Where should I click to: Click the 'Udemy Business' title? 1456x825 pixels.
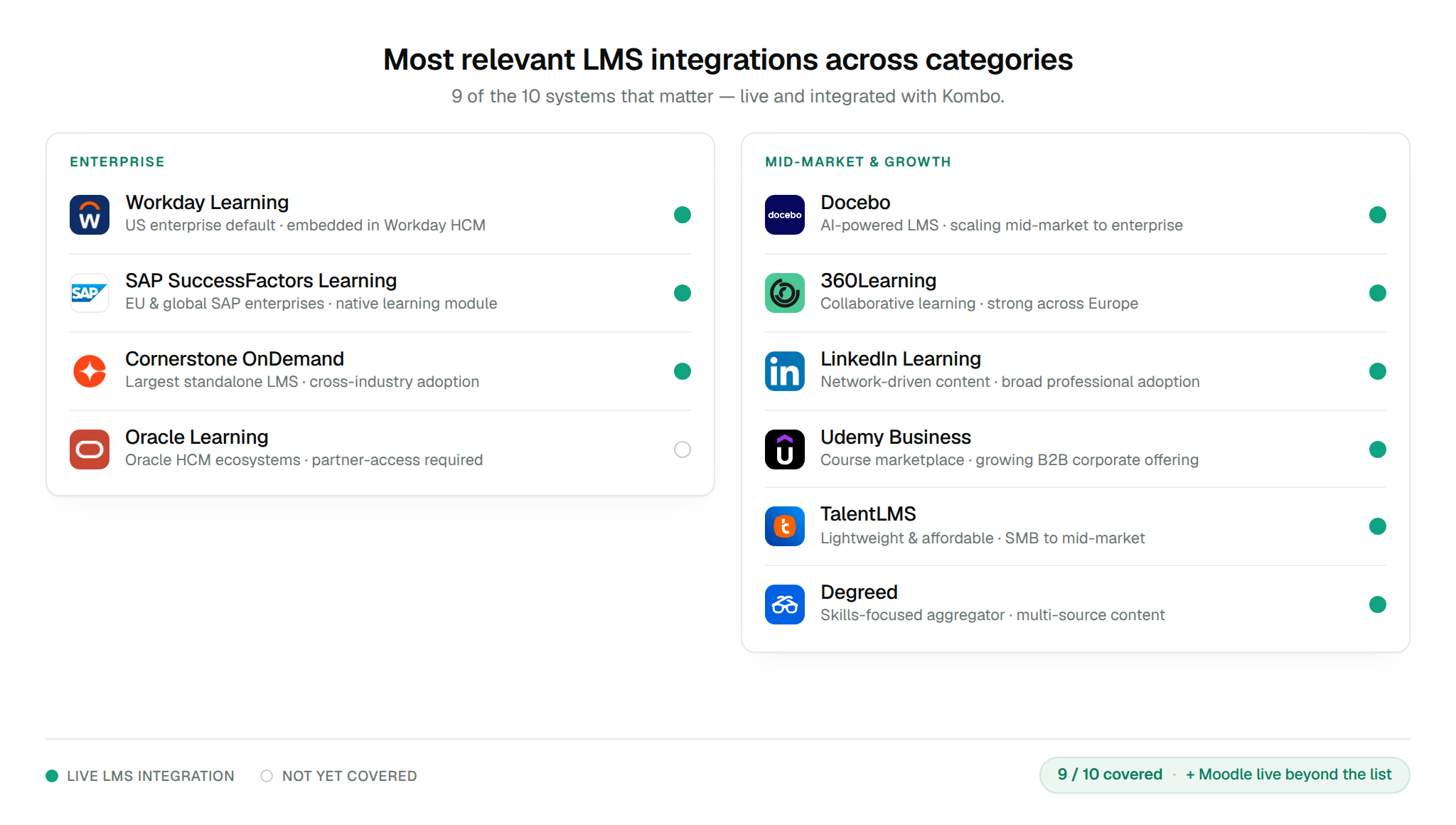(896, 437)
